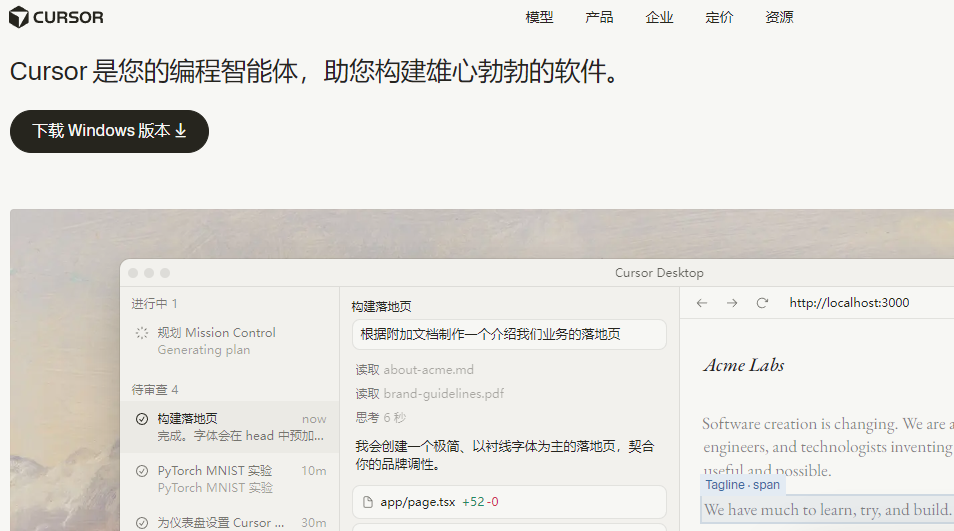This screenshot has height=531, width=954.
Task: Click the Acme Labs heading in preview
Action: click(743, 365)
